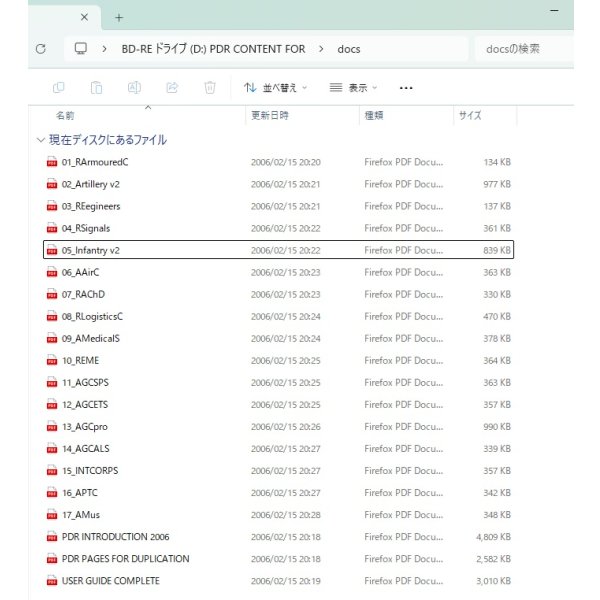The width and height of the screenshot is (600, 600).
Task: Click the This PC monitor icon
Action: (x=81, y=49)
